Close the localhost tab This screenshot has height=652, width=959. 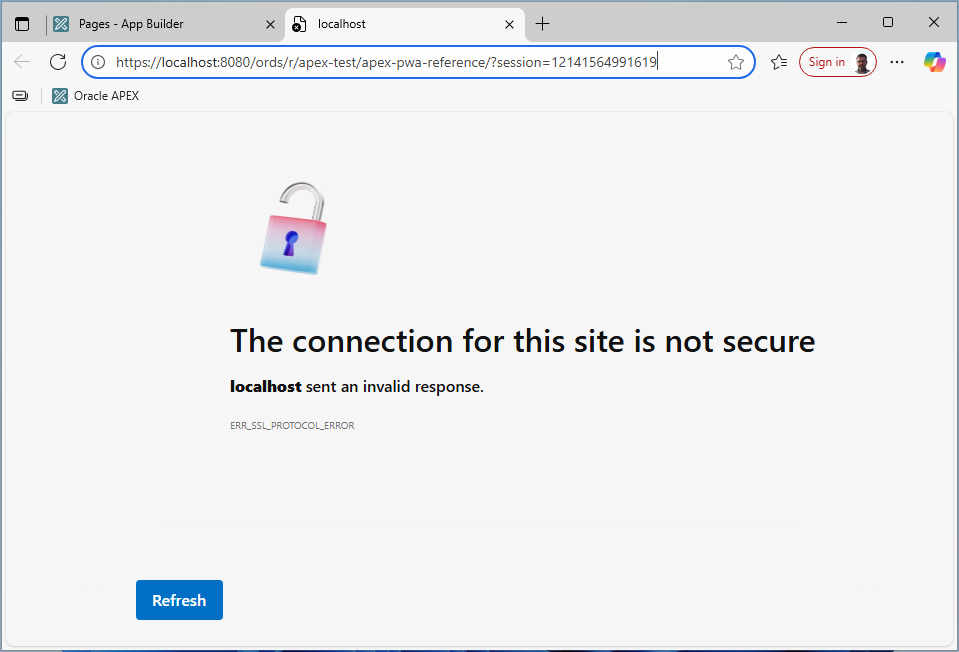pyautogui.click(x=509, y=24)
